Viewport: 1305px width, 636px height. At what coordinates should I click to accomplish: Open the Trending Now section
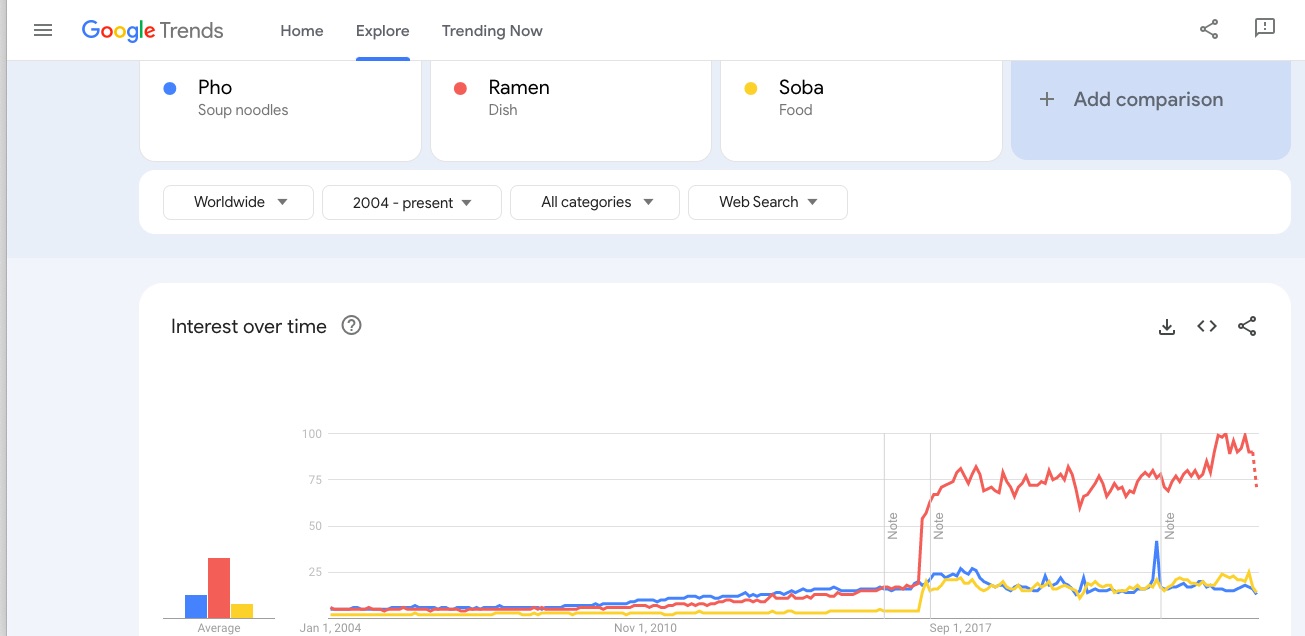492,31
